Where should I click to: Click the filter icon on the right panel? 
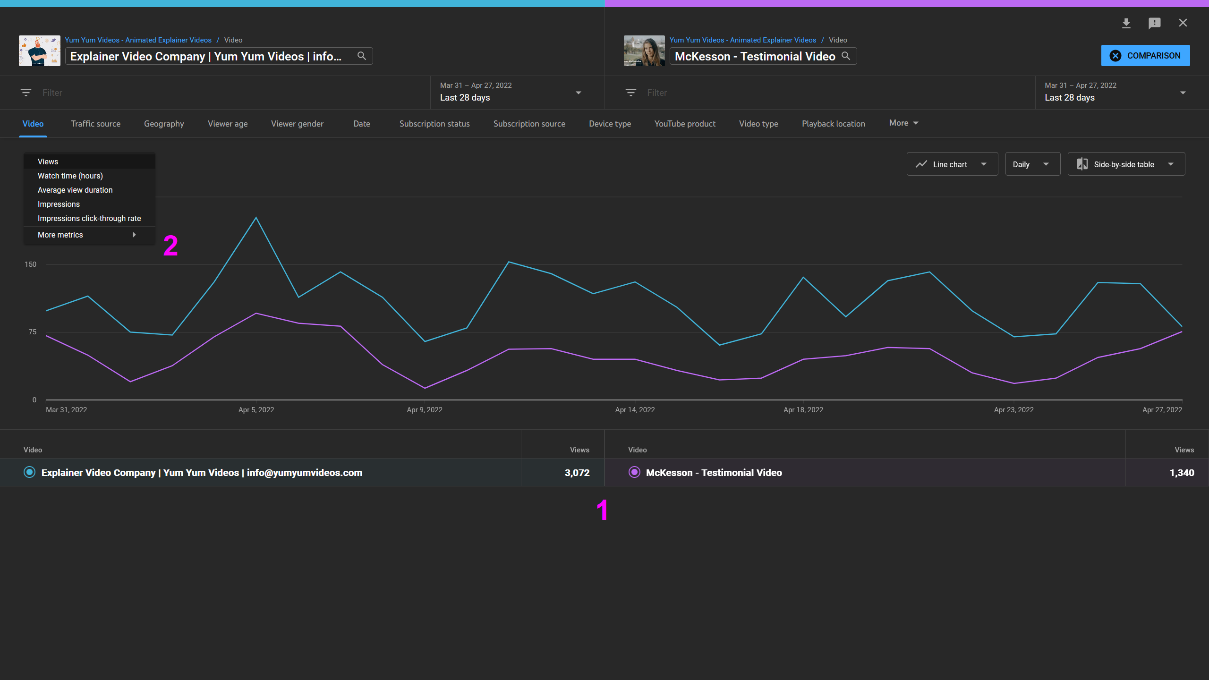[632, 92]
